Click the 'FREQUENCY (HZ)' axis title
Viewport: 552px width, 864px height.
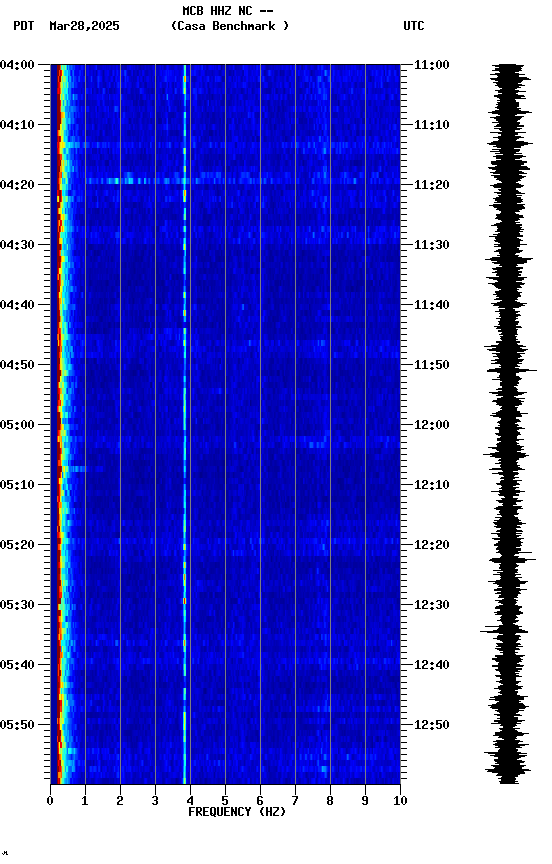(237, 812)
